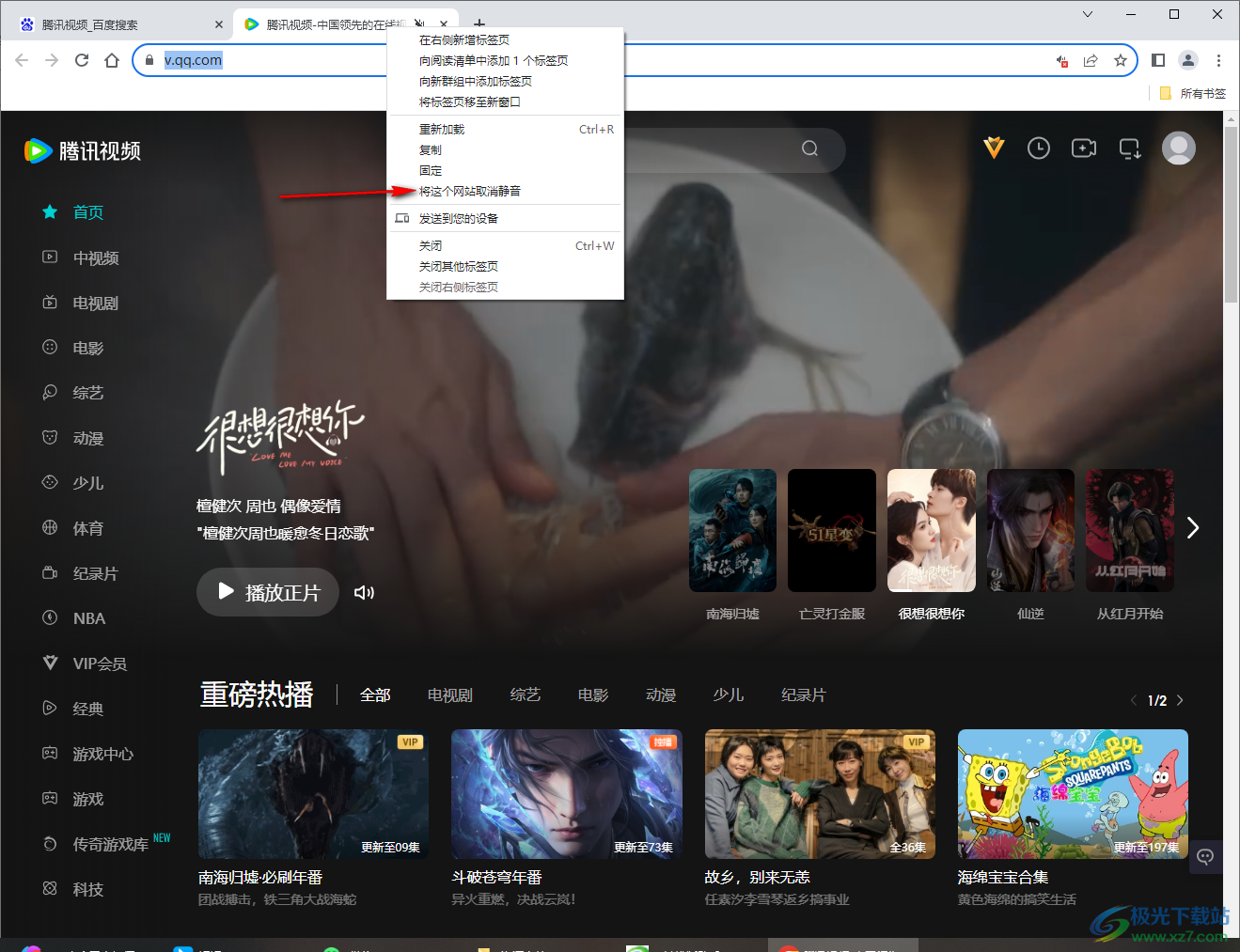Click the search magnifier icon
The width and height of the screenshot is (1240, 952).
click(809, 148)
